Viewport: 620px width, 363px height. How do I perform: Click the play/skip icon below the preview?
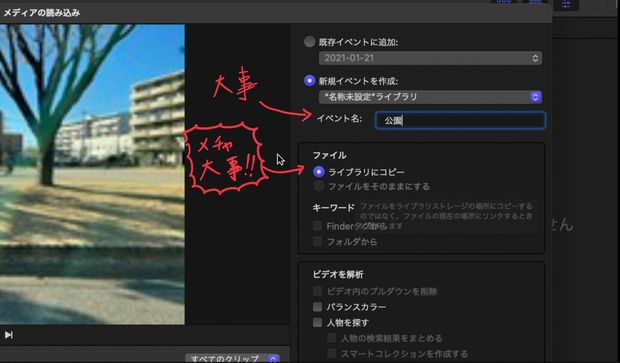pos(9,335)
